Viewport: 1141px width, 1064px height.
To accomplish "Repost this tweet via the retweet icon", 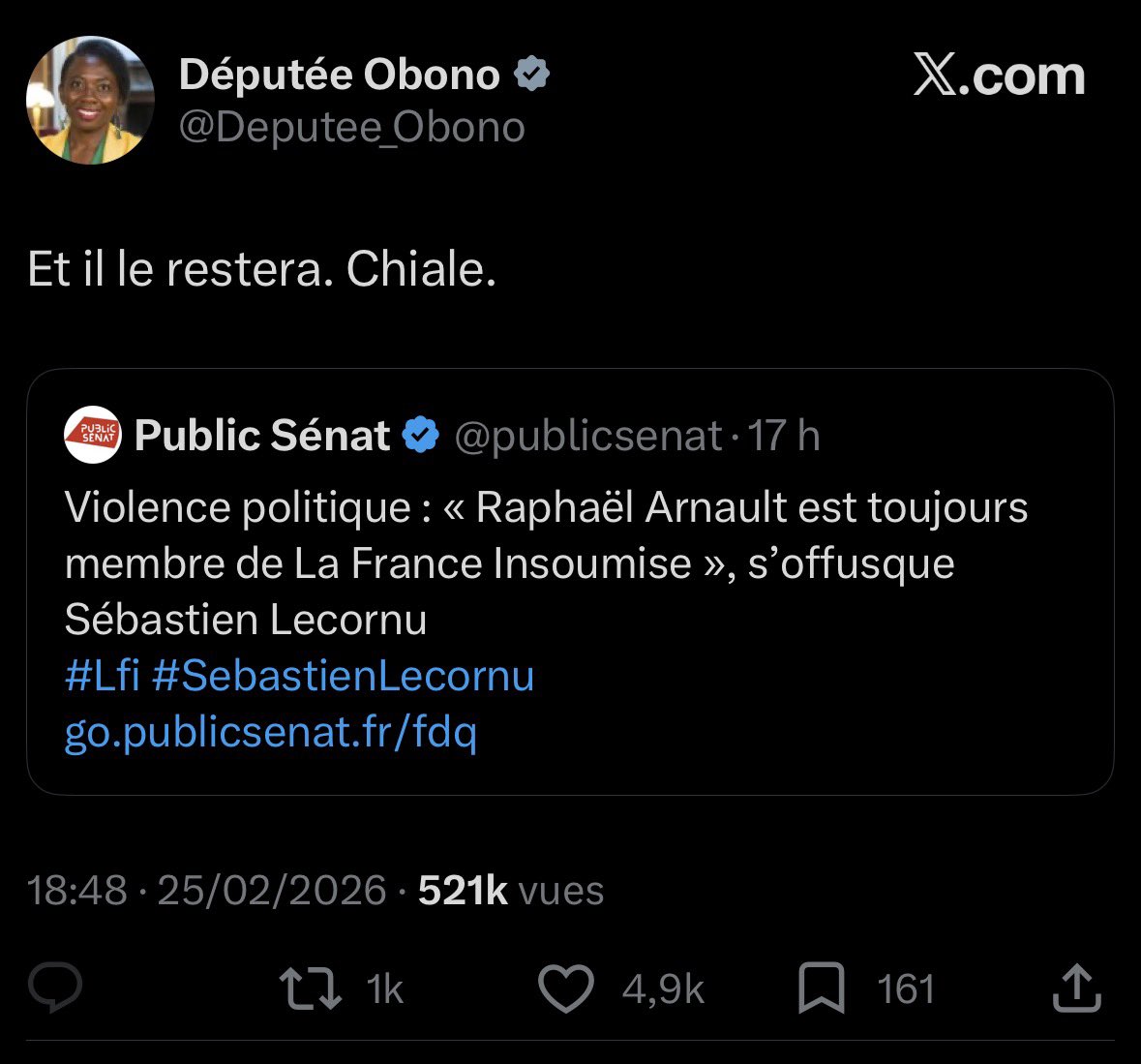I will (310, 988).
